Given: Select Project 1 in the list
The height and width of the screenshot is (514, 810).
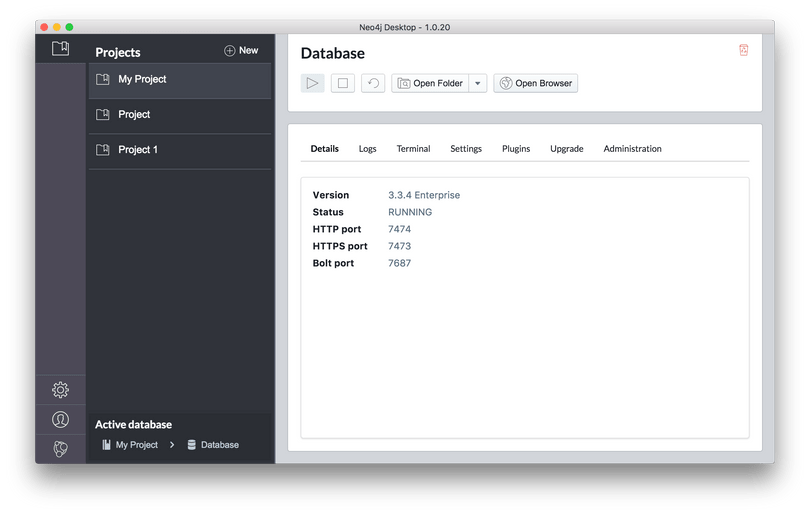Looking at the screenshot, I should [180, 150].
